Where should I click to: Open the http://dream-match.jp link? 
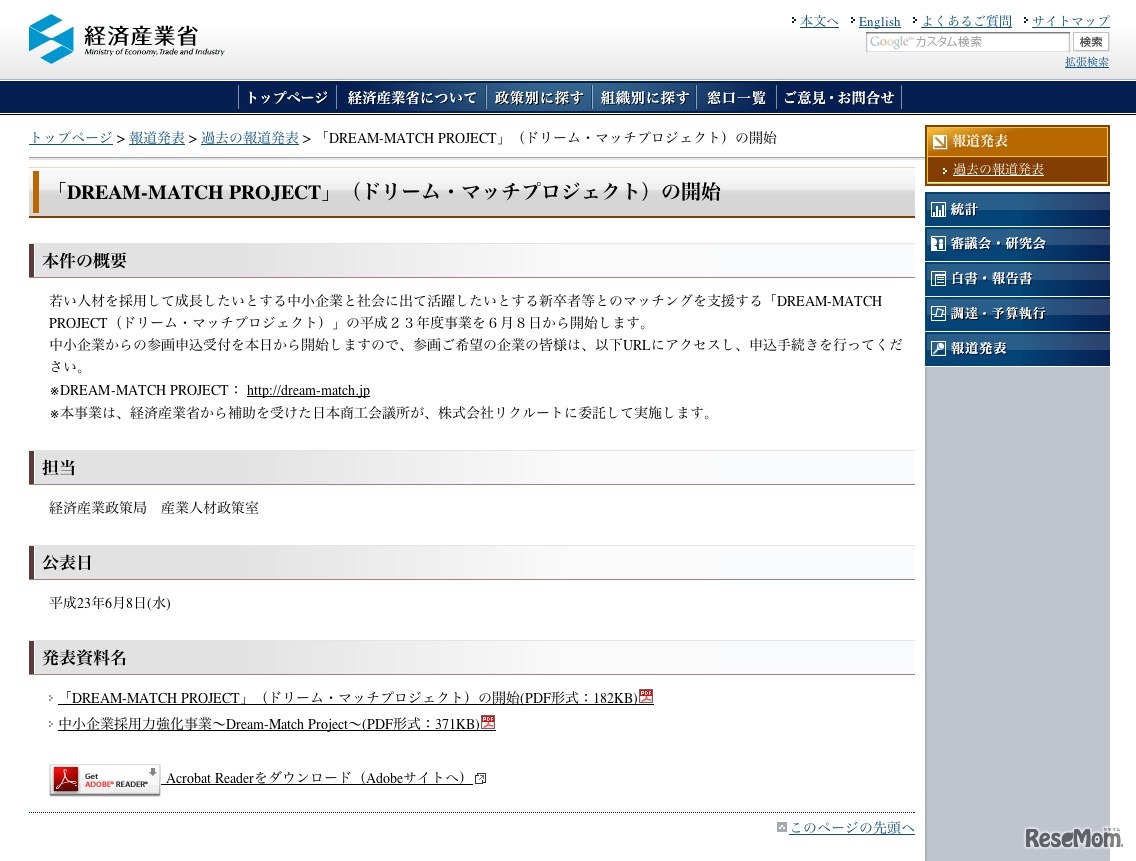click(x=308, y=390)
